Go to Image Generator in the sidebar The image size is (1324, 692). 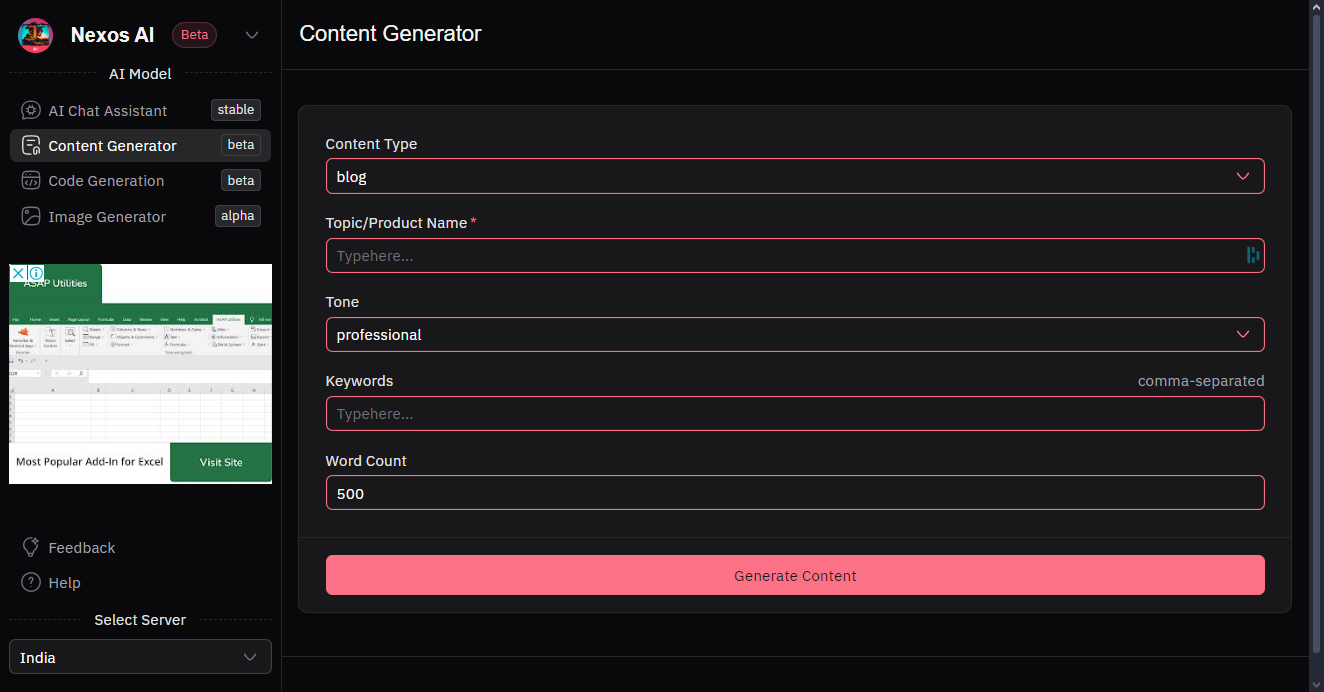point(107,217)
